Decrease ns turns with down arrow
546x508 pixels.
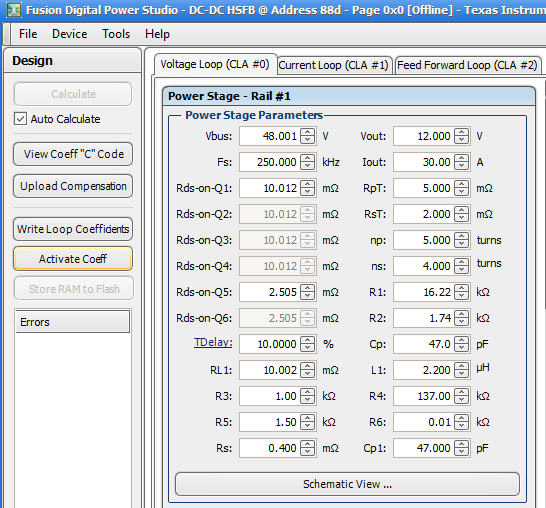tap(461, 270)
